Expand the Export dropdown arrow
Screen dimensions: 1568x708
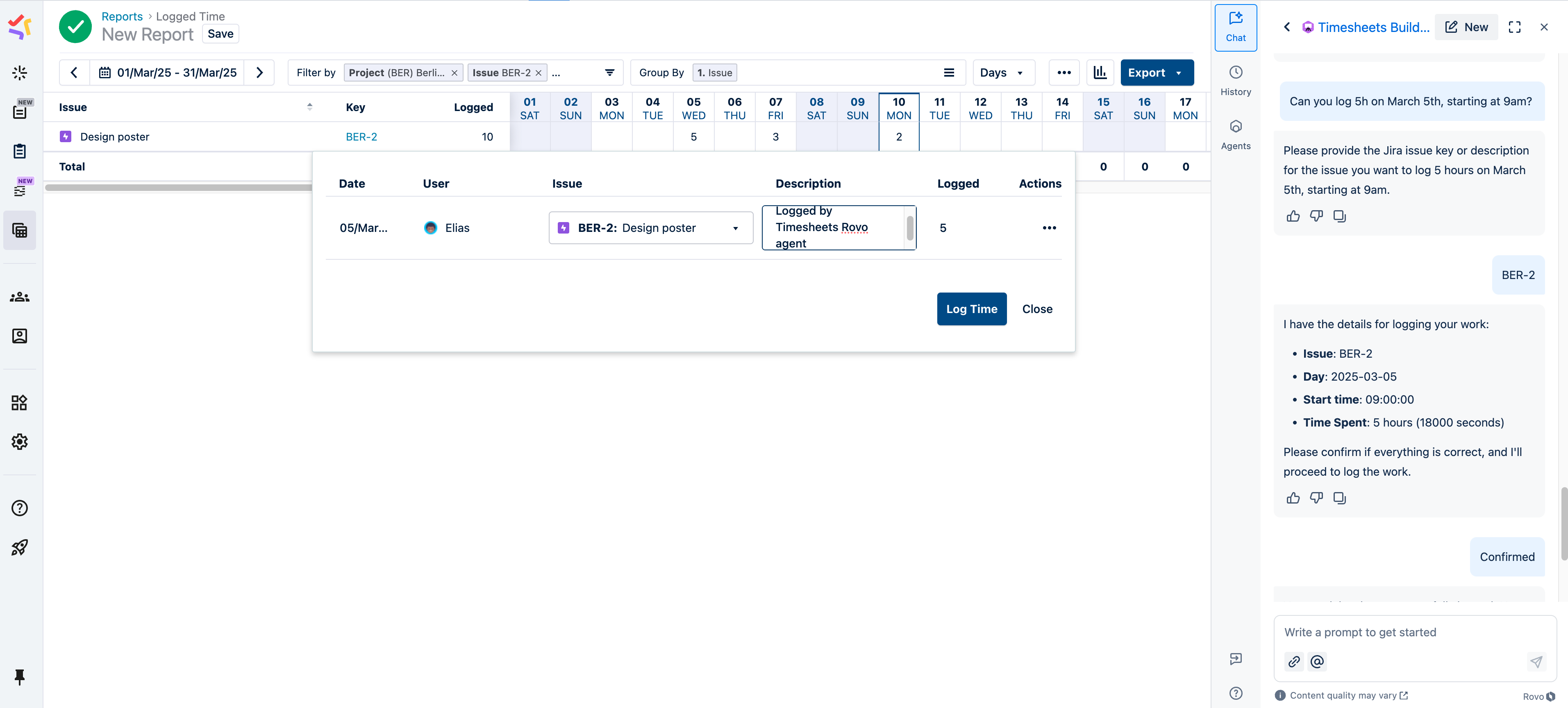click(x=1179, y=73)
